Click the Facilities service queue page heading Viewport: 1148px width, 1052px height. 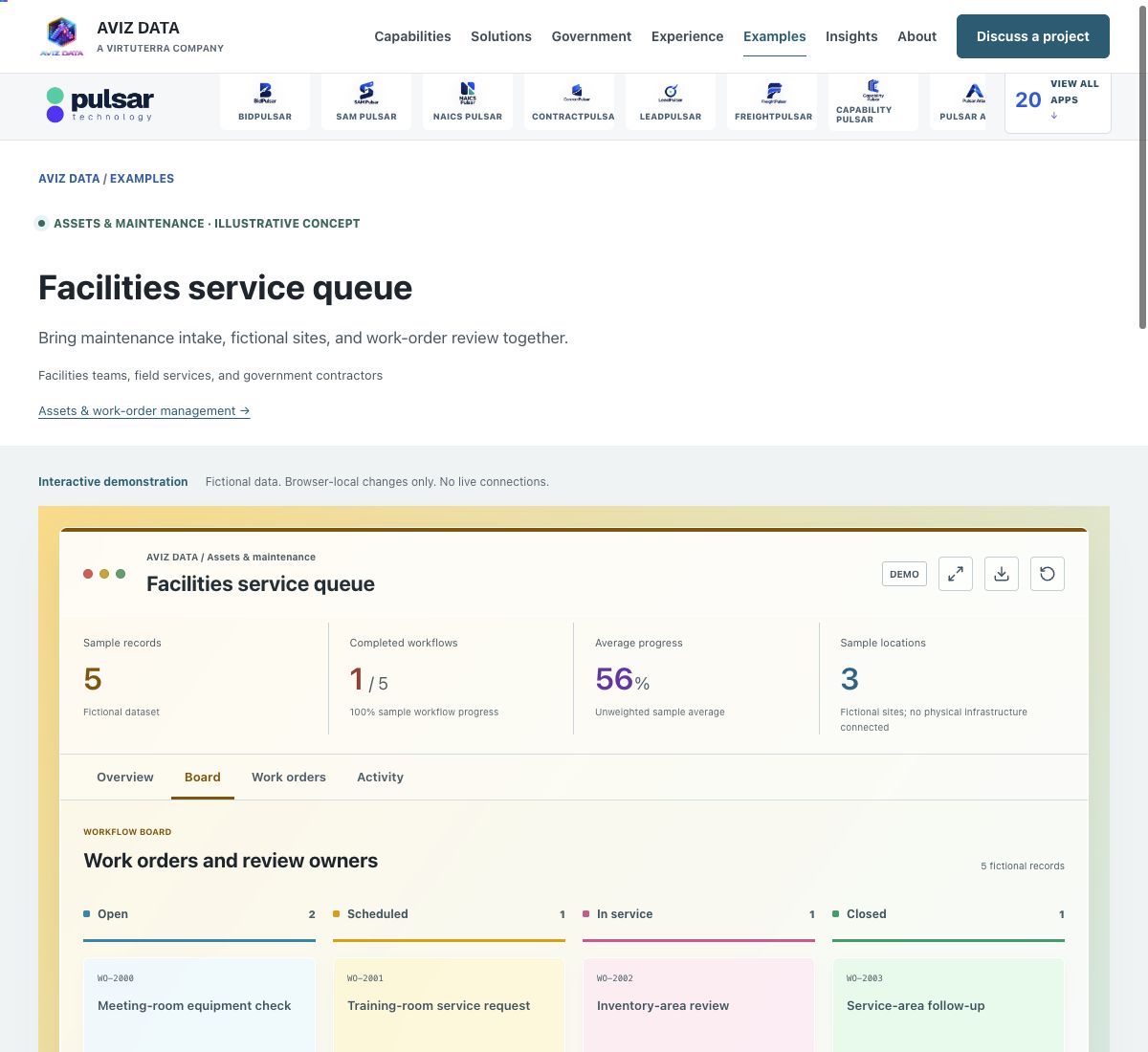coord(225,288)
